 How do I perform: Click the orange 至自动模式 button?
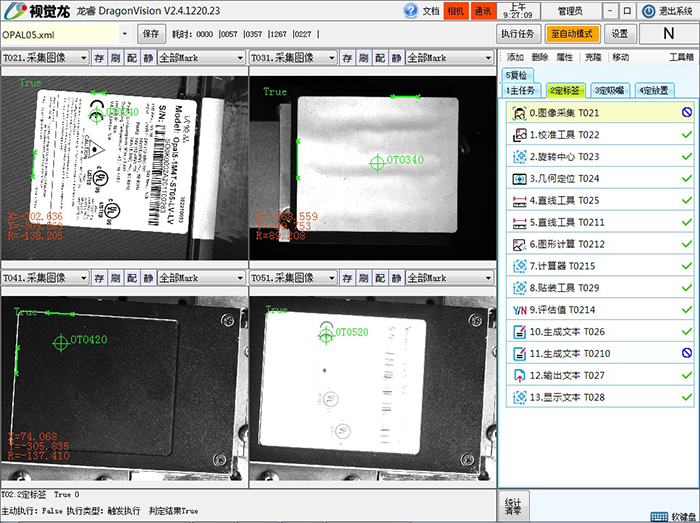[x=576, y=33]
